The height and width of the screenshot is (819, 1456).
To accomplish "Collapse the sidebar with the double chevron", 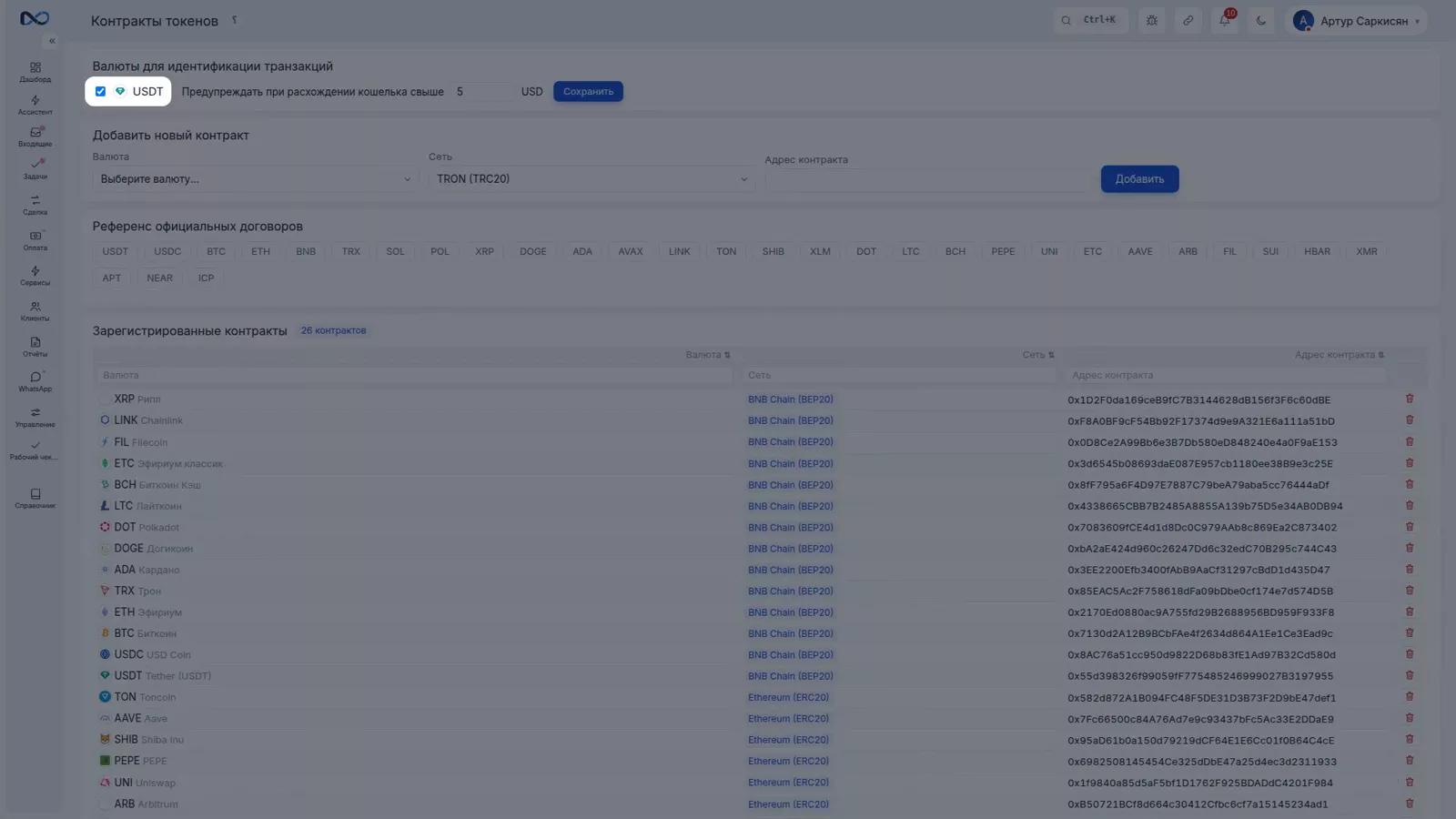I will 52,41.
